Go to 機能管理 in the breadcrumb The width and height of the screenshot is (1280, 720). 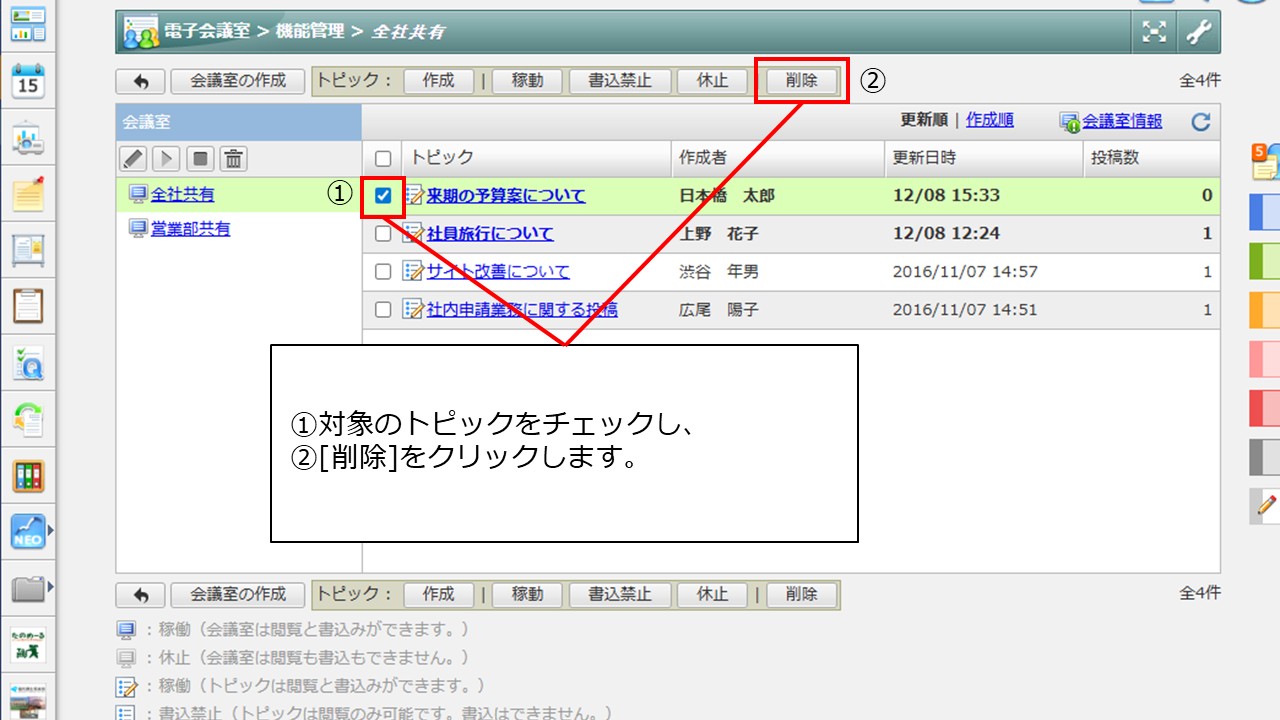[310, 32]
